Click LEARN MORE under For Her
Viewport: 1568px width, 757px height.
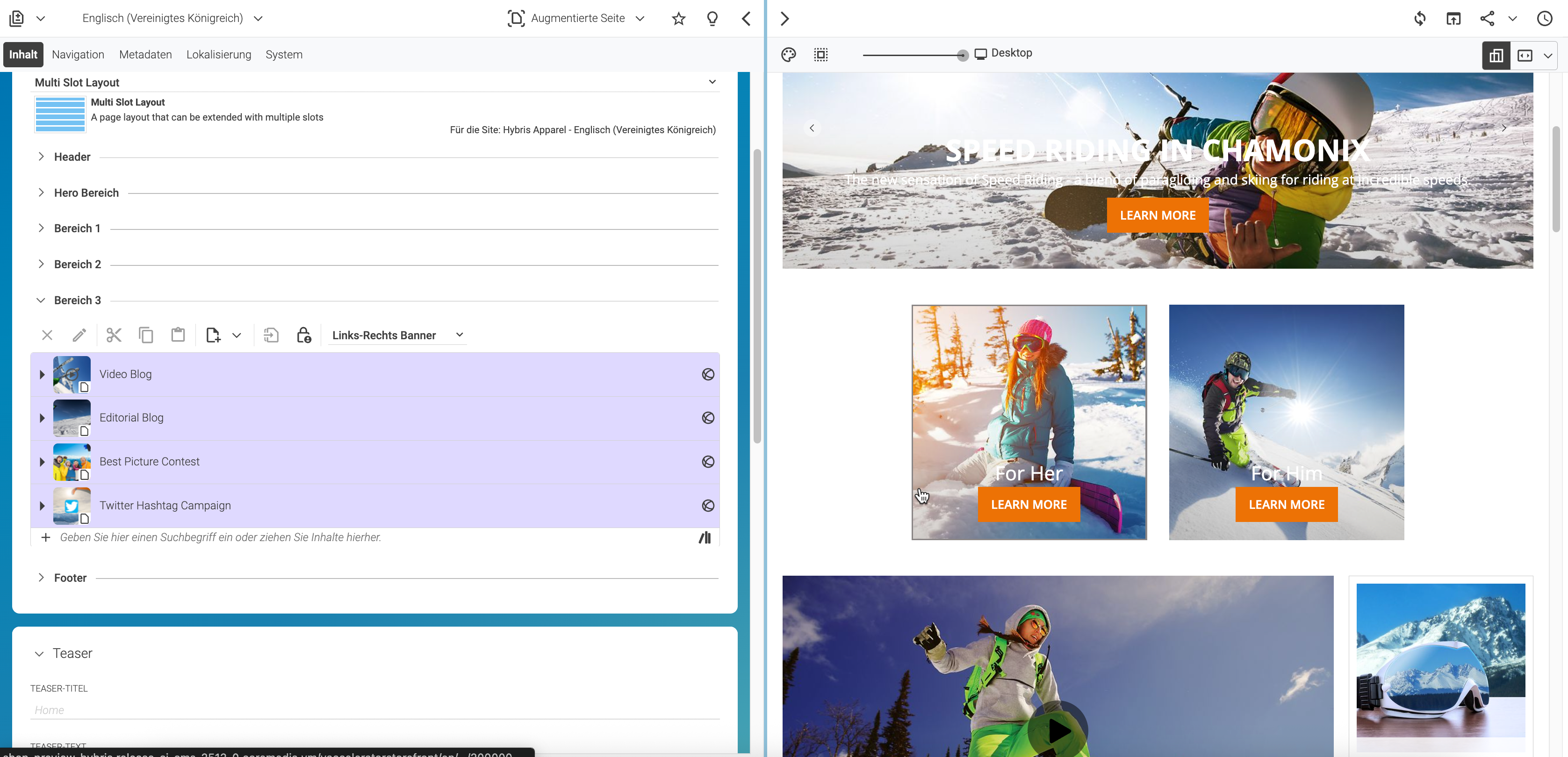click(x=1029, y=505)
